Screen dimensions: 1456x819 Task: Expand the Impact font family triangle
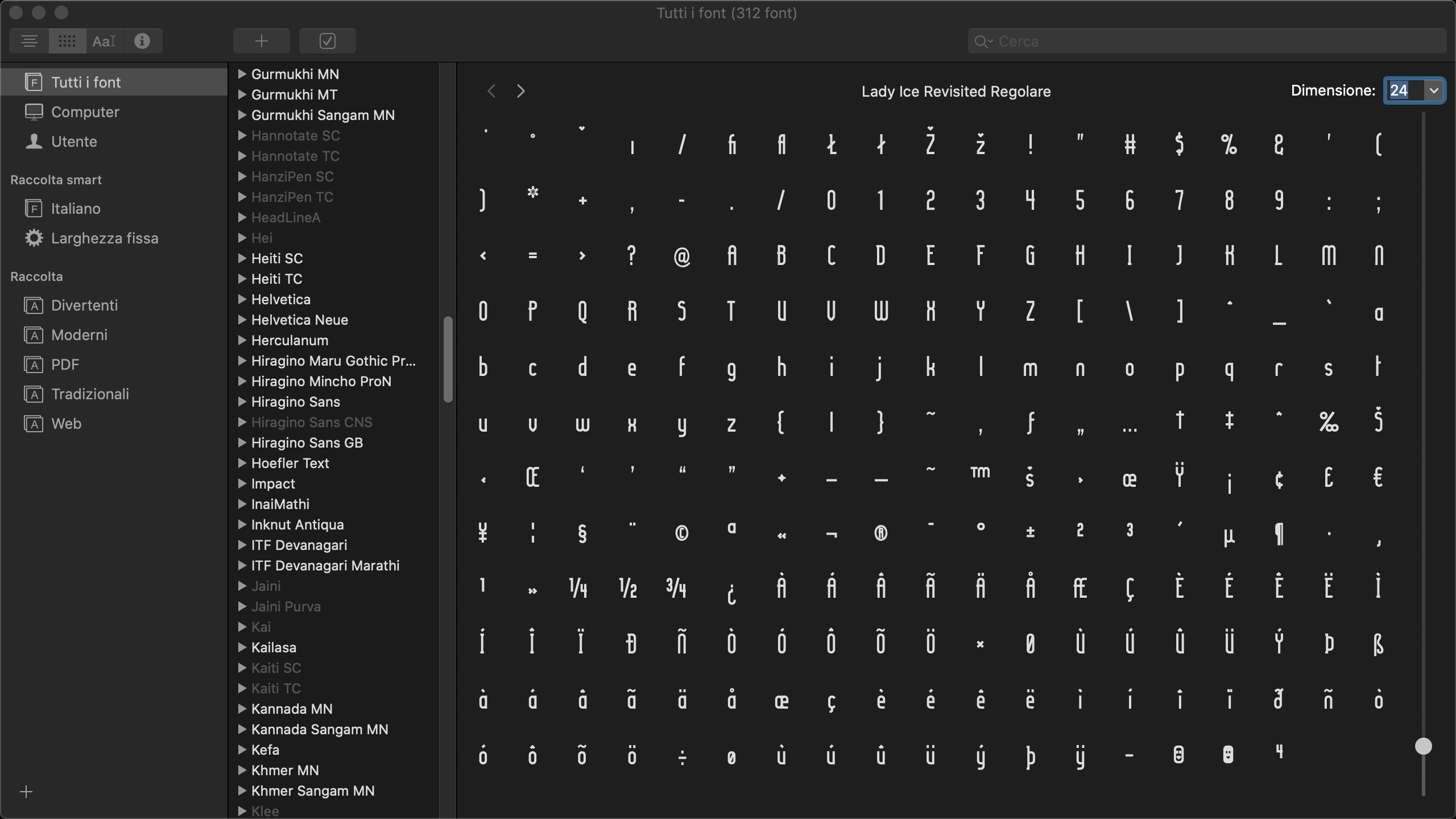click(x=242, y=483)
